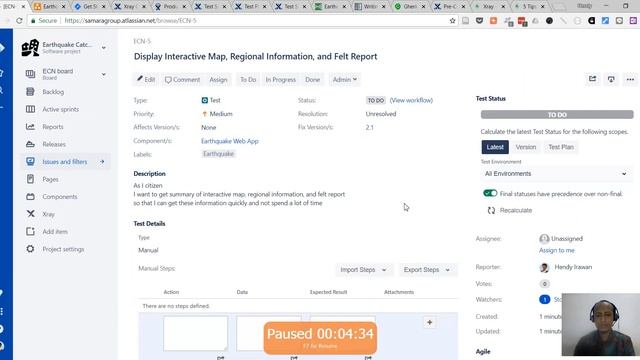Click Add item in the sidebar
This screenshot has height=360, width=640.
(55, 231)
